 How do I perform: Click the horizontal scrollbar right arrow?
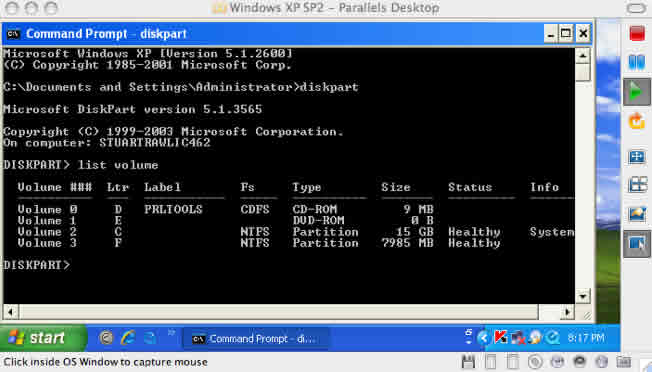pyautogui.click(x=567, y=311)
